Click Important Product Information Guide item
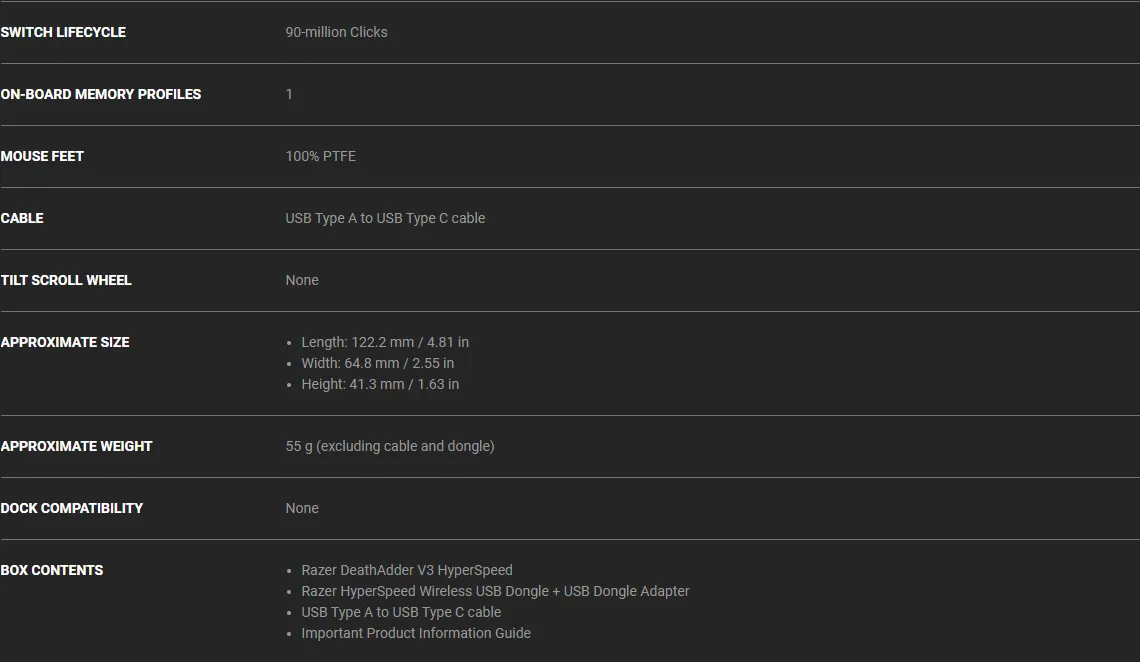The image size is (1140, 662). 416,634
